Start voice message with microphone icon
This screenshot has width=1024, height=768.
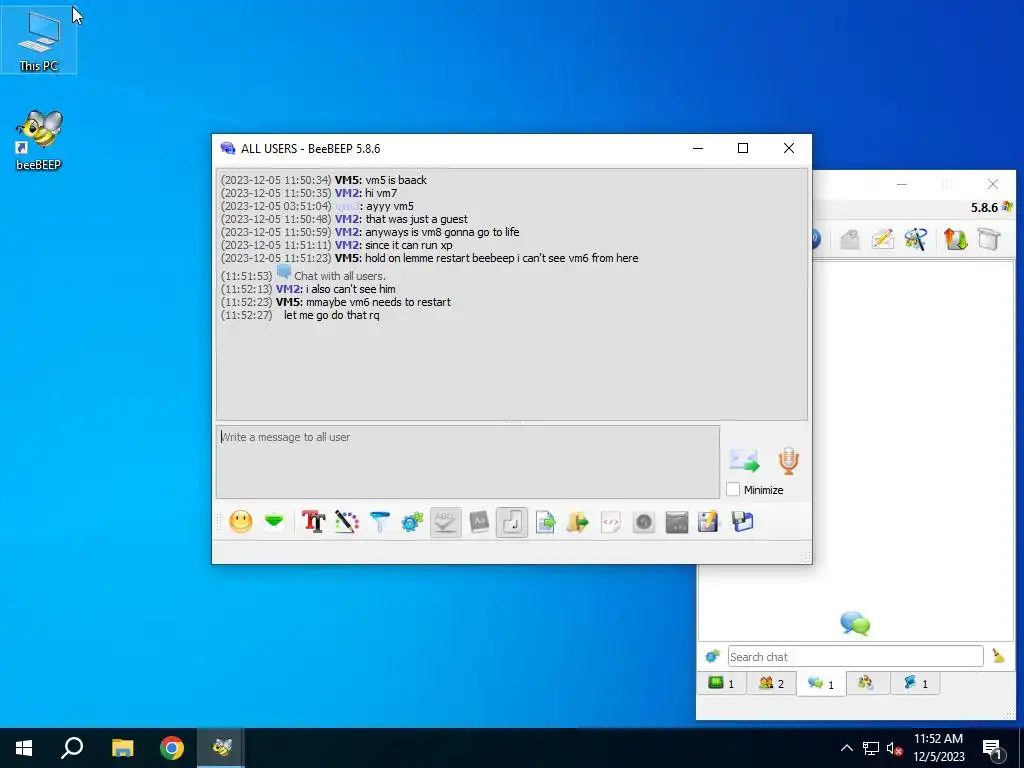[788, 460]
